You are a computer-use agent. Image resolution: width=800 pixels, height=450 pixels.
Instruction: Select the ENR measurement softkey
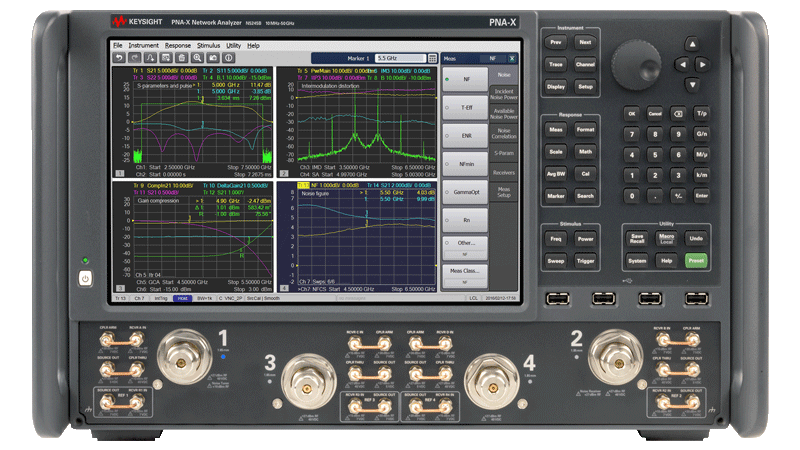(x=465, y=136)
